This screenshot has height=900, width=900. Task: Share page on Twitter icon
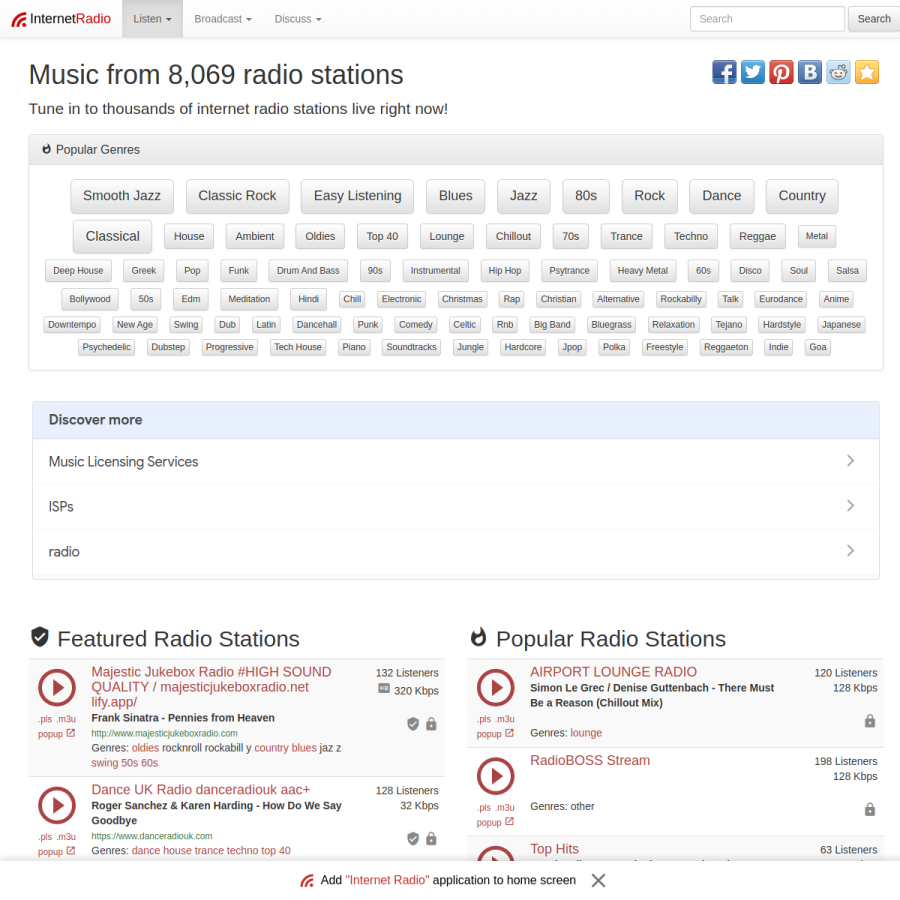tap(752, 72)
